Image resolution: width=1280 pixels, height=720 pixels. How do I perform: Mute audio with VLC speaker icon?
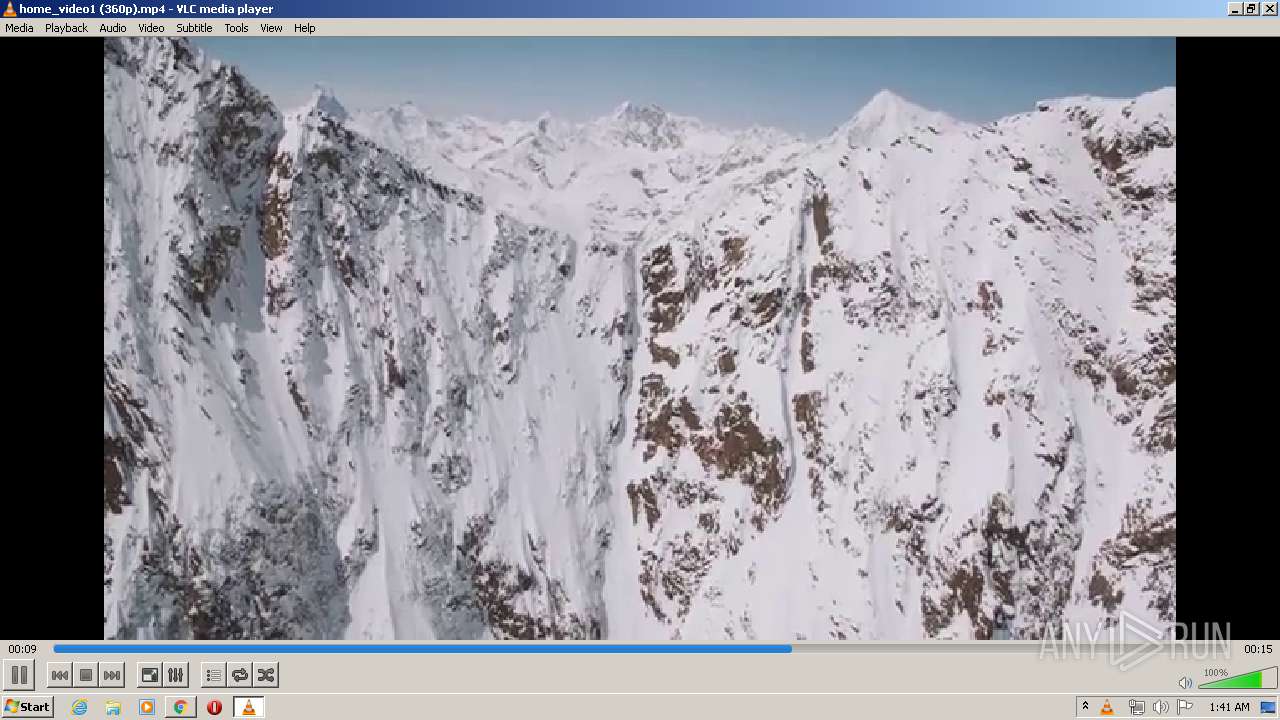tap(1185, 682)
